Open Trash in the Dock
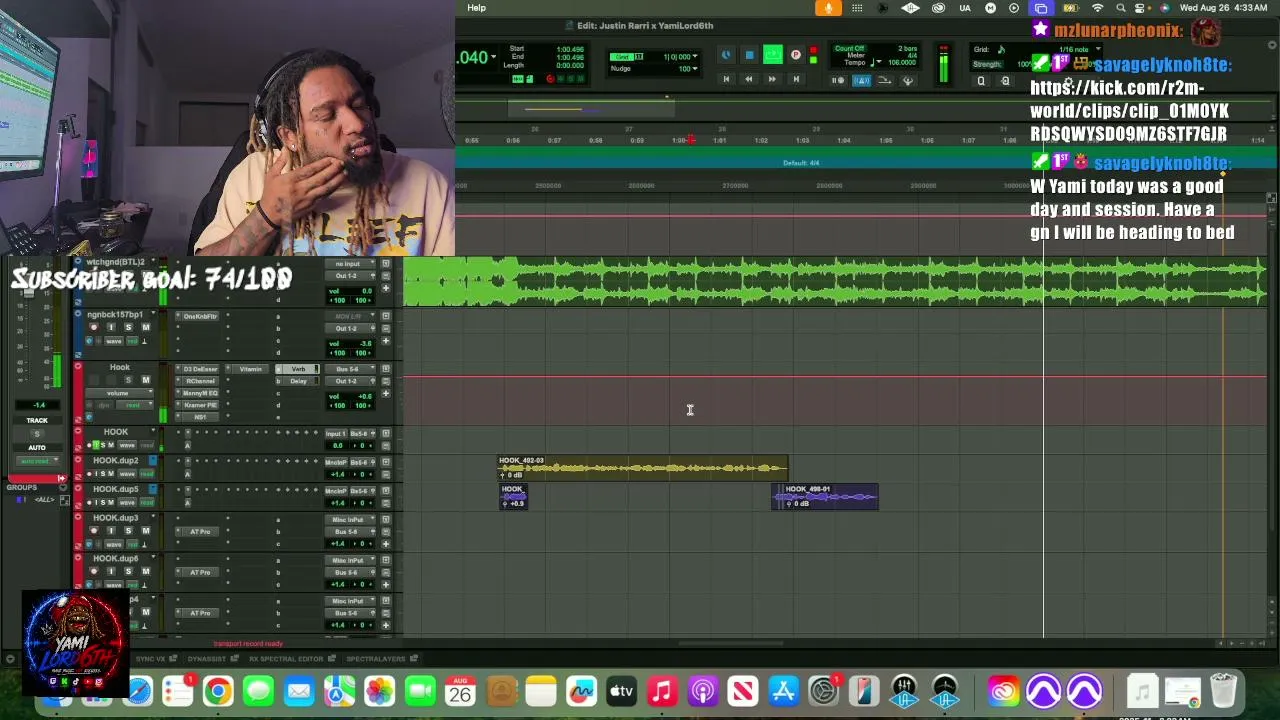The height and width of the screenshot is (720, 1280). (x=1223, y=691)
